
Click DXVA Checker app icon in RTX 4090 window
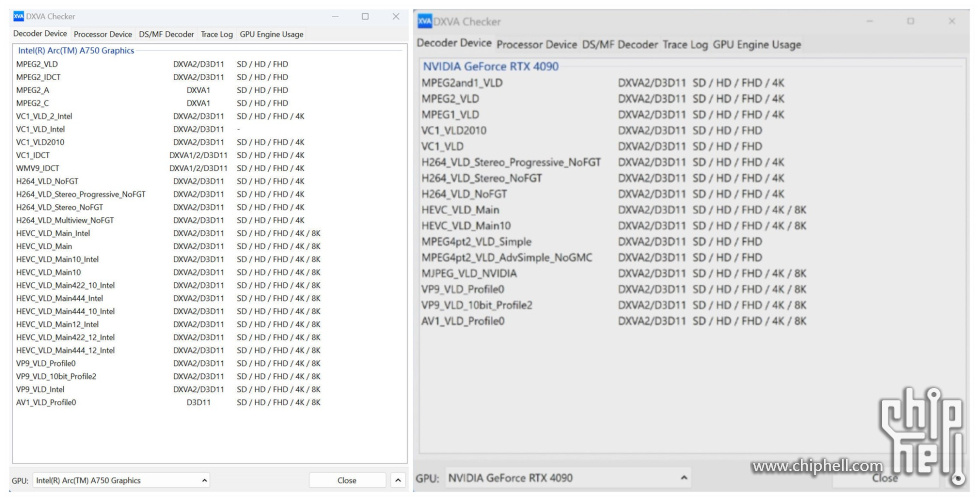425,21
